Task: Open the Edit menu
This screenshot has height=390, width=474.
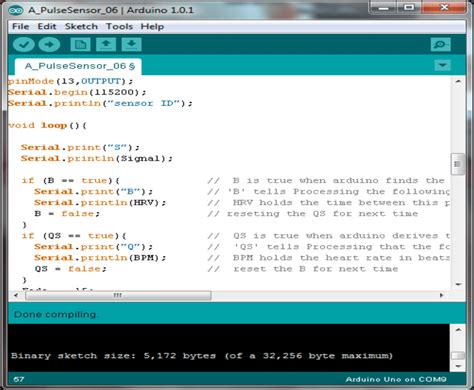Action: click(x=47, y=26)
